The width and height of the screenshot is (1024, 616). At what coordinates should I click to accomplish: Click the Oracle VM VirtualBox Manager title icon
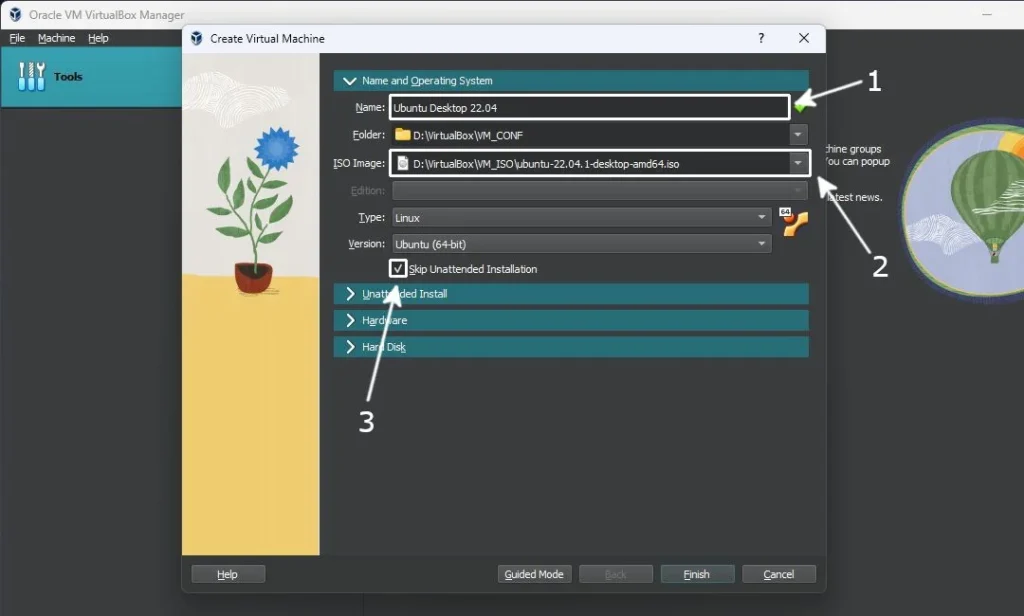coord(15,14)
